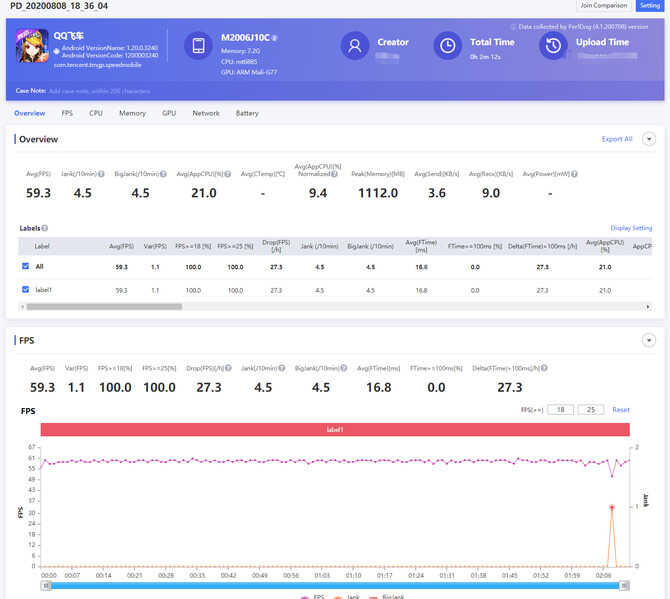Switch to the Battery tab

(247, 113)
